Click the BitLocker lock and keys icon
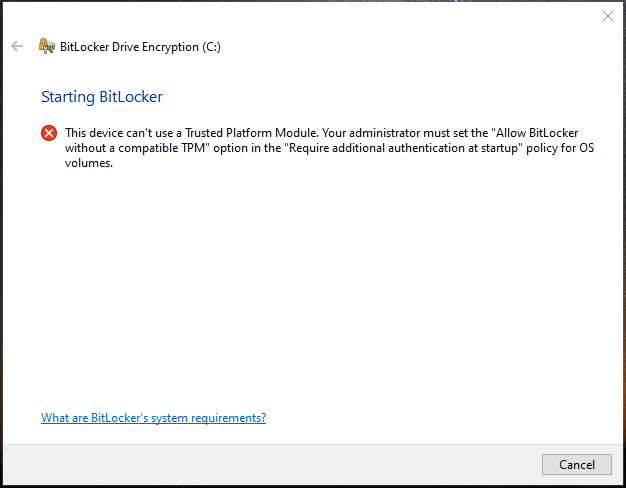 [46, 46]
